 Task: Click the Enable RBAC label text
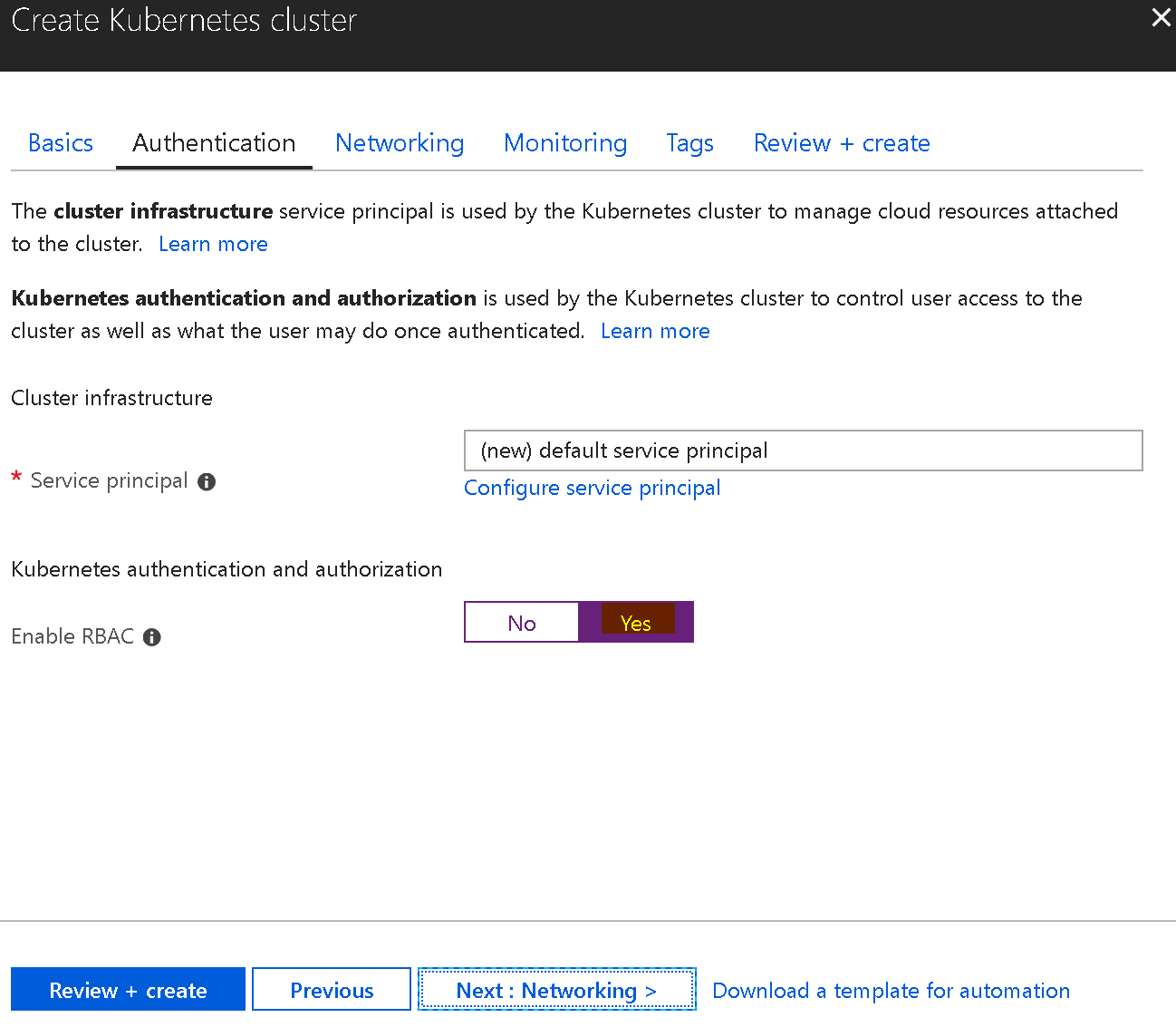[72, 636]
